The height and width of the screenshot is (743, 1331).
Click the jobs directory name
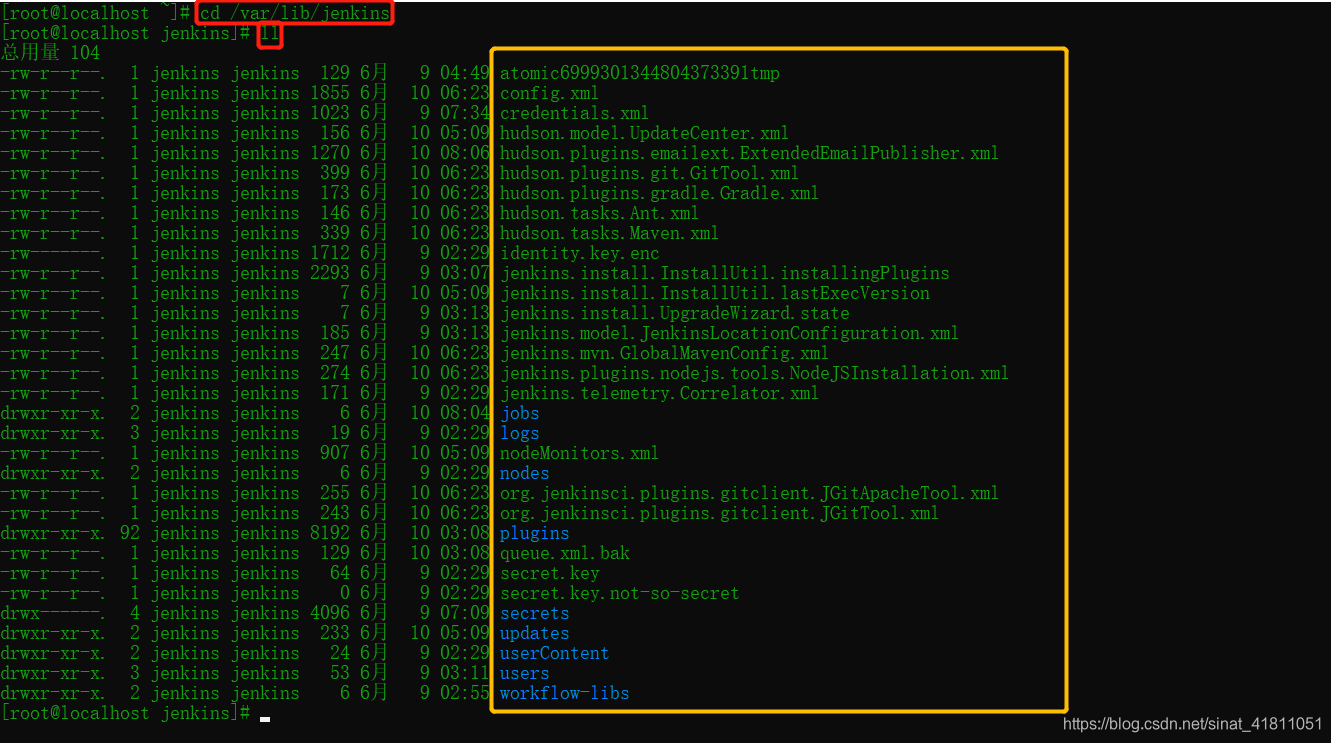coord(520,413)
